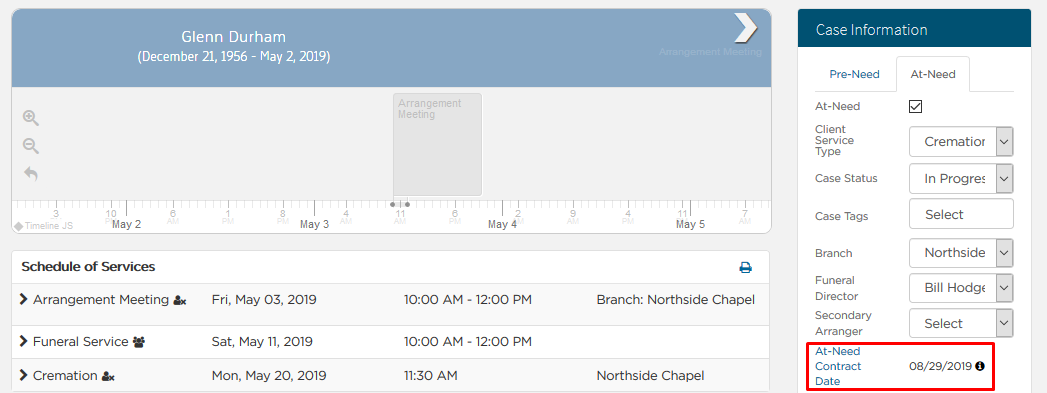Click Cremation row person icon

[108, 377]
